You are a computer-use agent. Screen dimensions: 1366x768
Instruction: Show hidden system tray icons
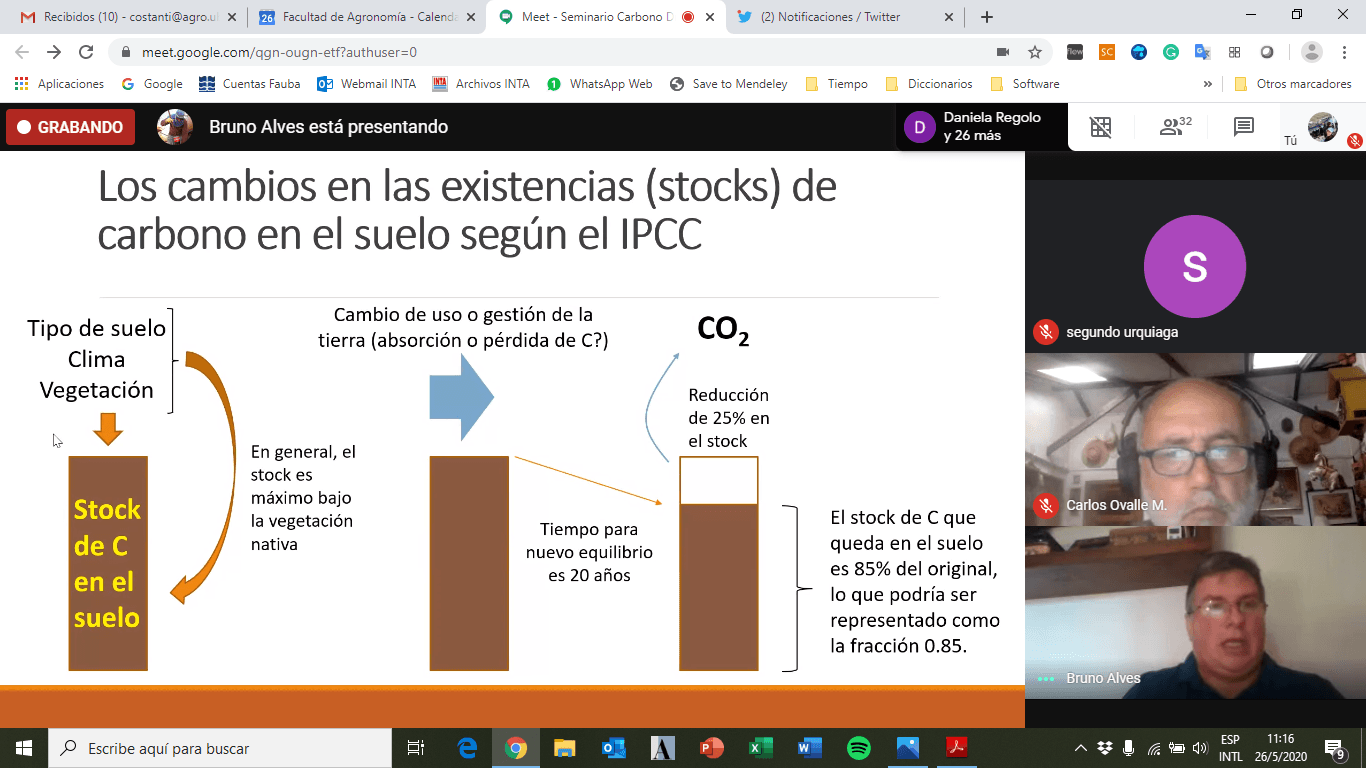(x=1081, y=748)
